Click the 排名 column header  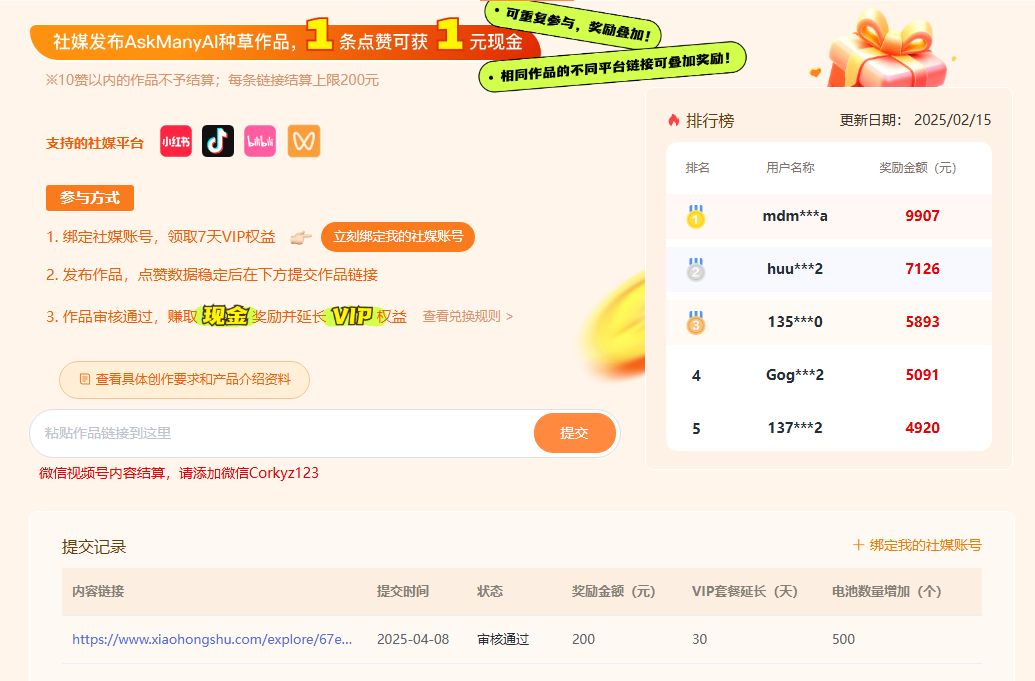697,168
